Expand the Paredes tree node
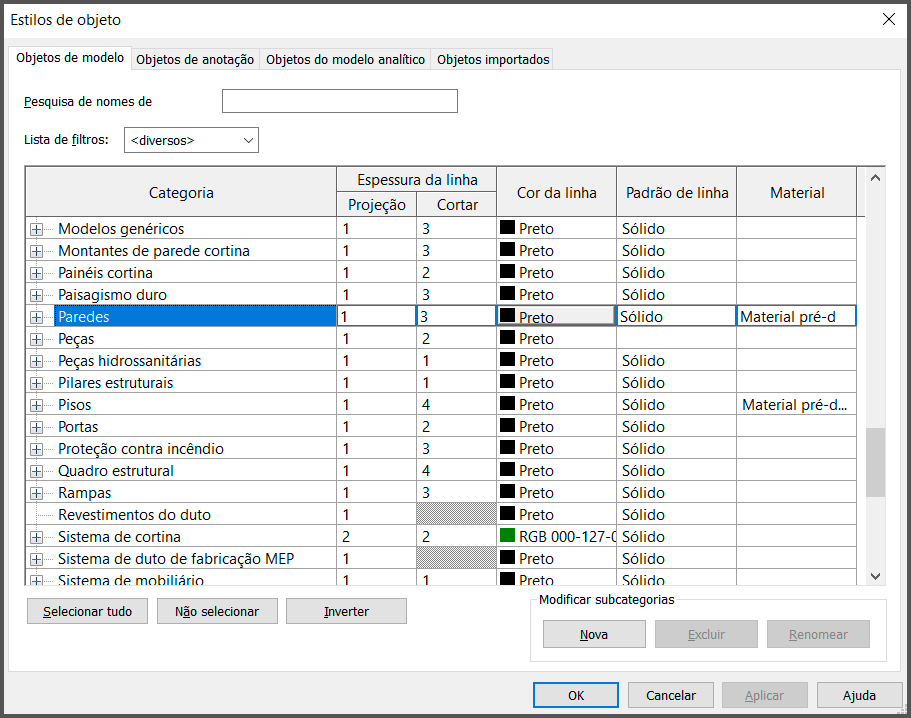 tap(37, 317)
